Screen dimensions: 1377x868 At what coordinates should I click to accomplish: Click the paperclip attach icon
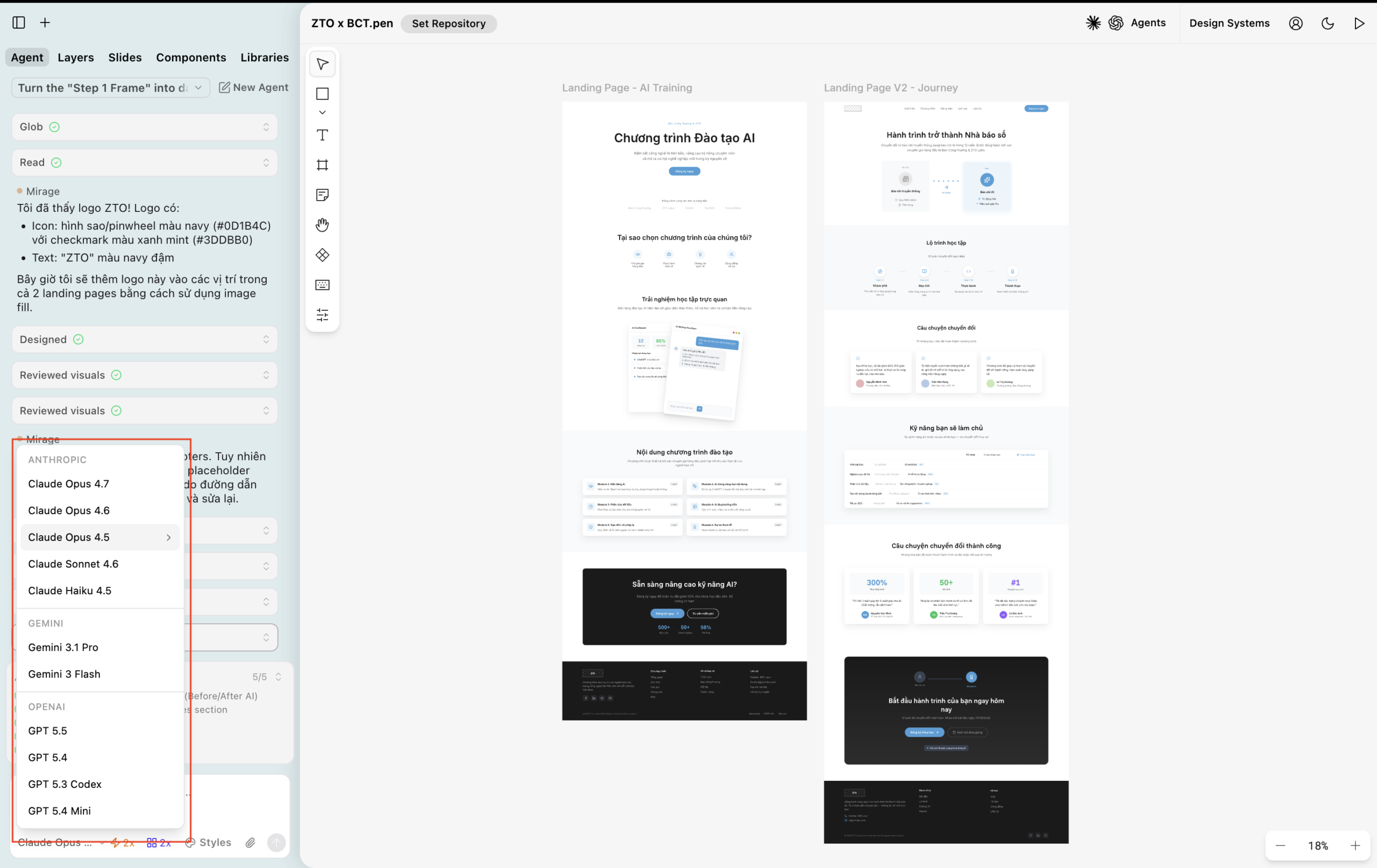tap(251, 842)
